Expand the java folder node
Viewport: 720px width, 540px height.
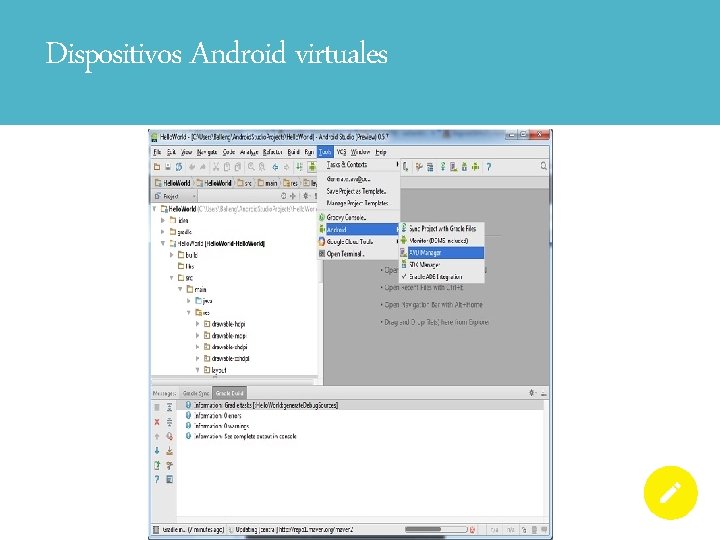click(x=189, y=301)
